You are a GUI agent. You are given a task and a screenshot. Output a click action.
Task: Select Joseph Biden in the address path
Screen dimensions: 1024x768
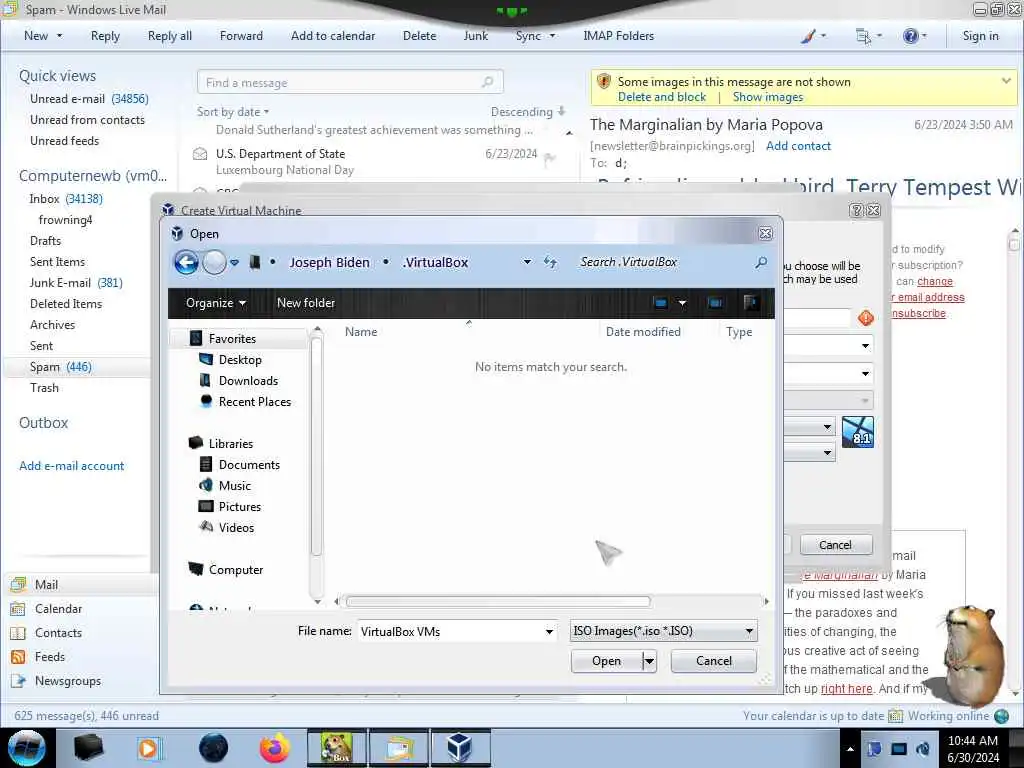329,263
